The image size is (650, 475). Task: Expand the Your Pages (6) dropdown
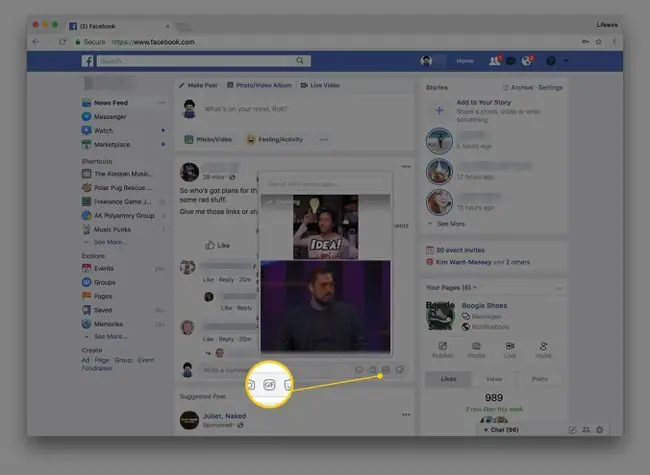coord(451,287)
